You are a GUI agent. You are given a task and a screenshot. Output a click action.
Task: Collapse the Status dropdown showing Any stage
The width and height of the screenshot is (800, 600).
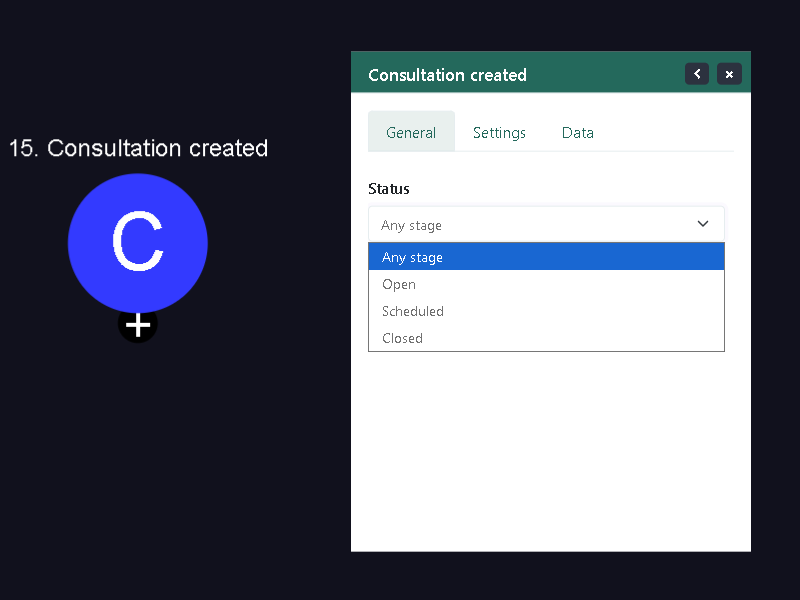click(x=546, y=224)
